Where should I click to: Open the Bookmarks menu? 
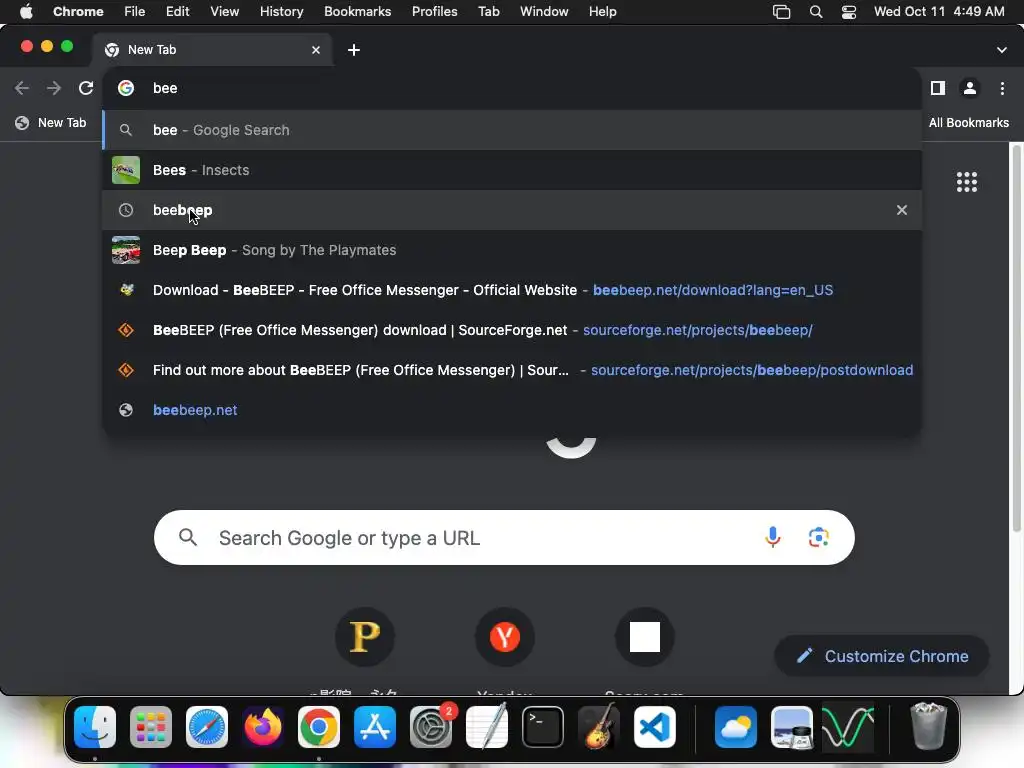click(357, 12)
